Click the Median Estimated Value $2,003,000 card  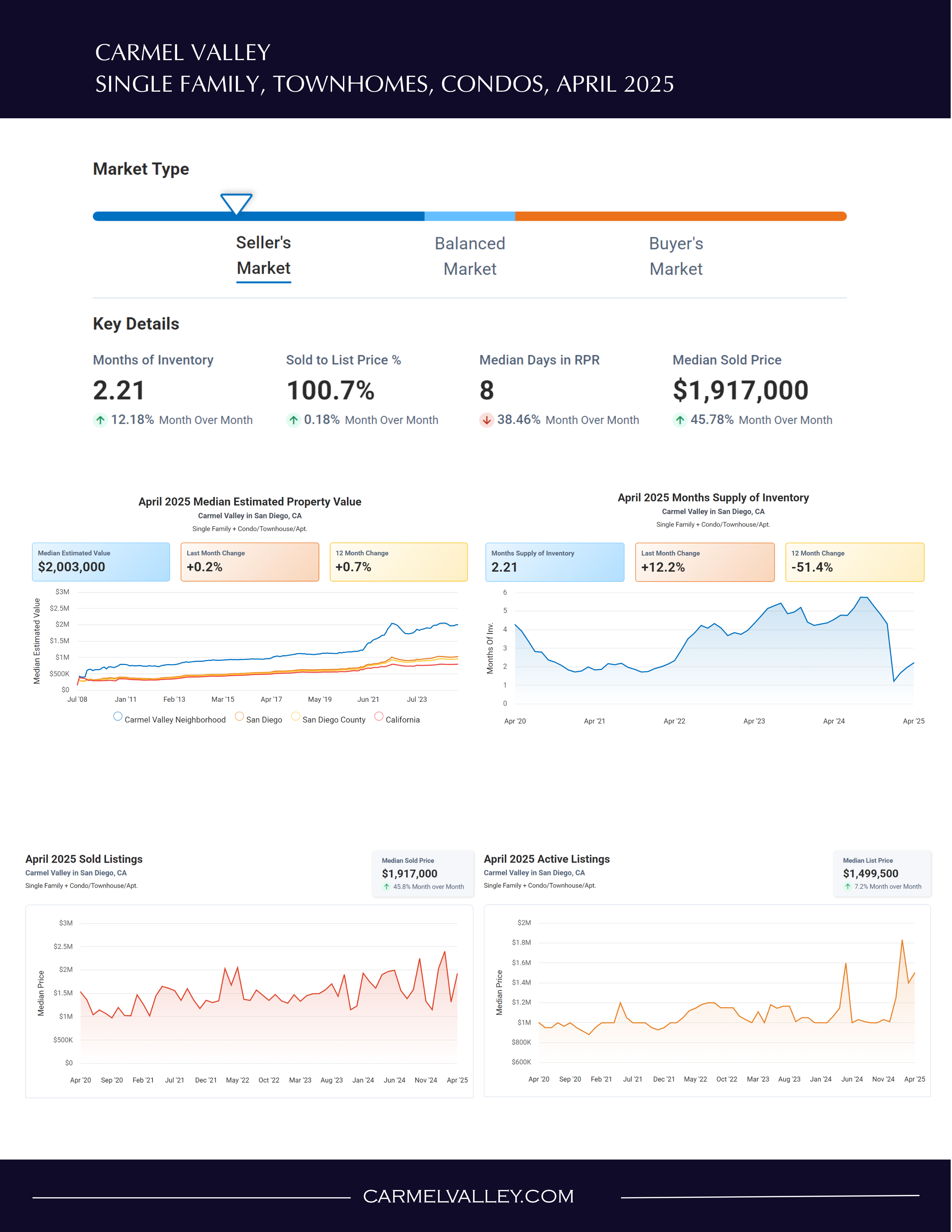click(x=101, y=562)
